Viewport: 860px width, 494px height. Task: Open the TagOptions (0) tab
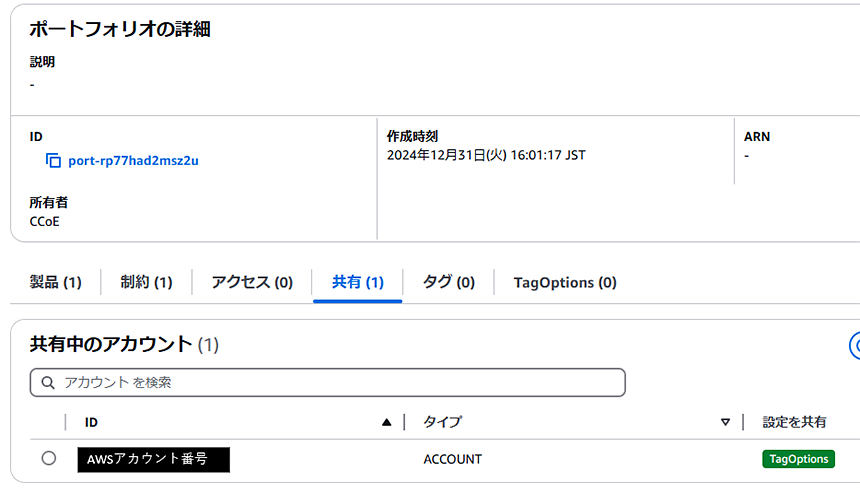coord(565,282)
